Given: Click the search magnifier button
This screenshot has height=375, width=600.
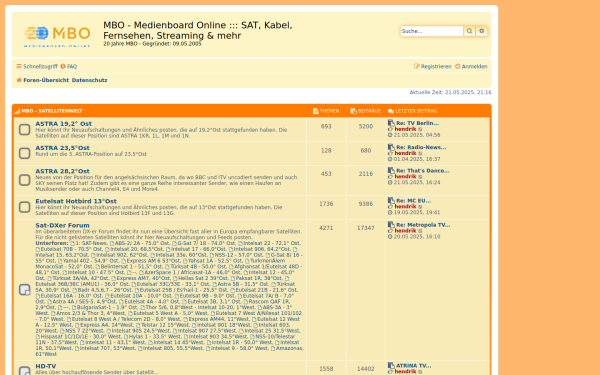Looking at the screenshot, I should (469, 31).
